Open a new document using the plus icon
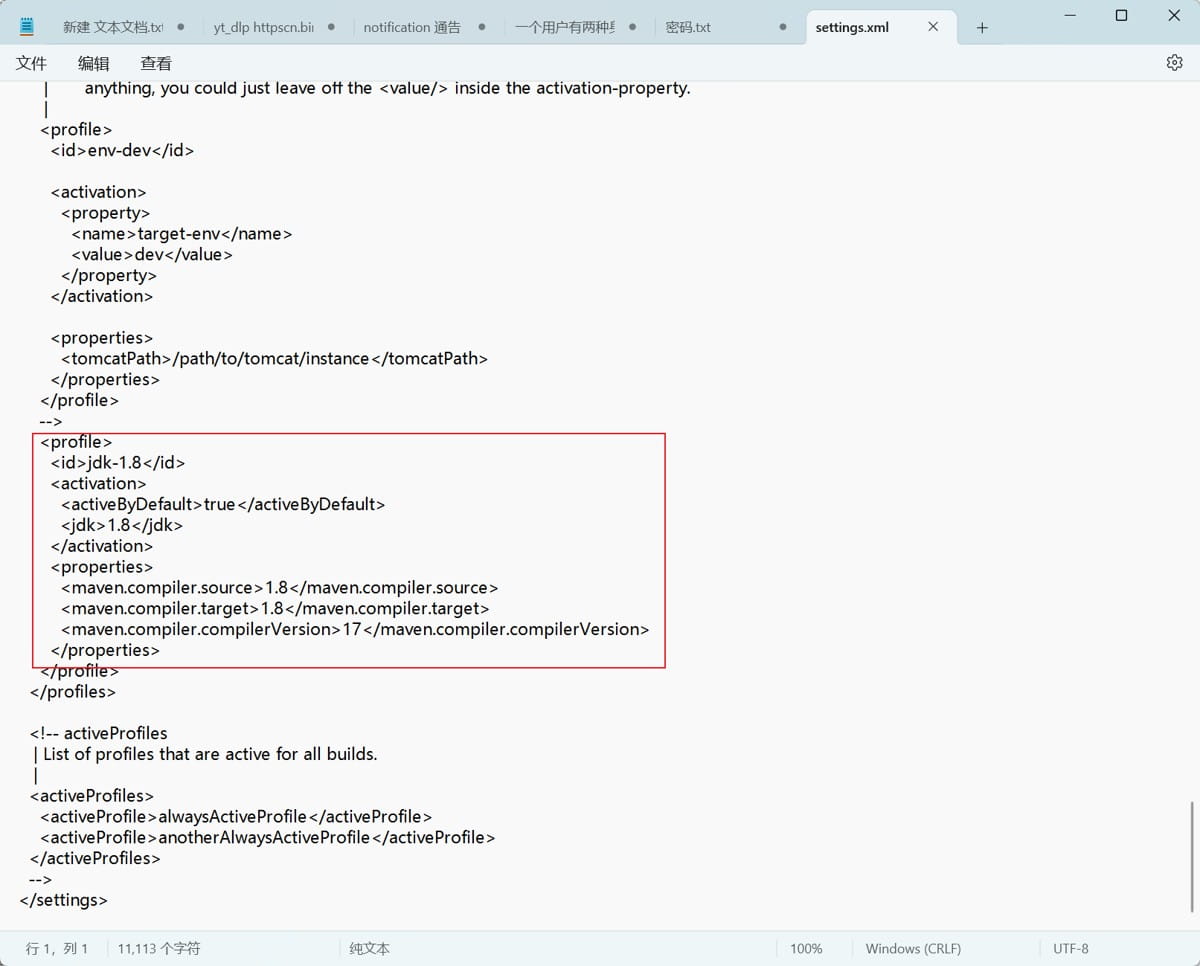 point(982,27)
